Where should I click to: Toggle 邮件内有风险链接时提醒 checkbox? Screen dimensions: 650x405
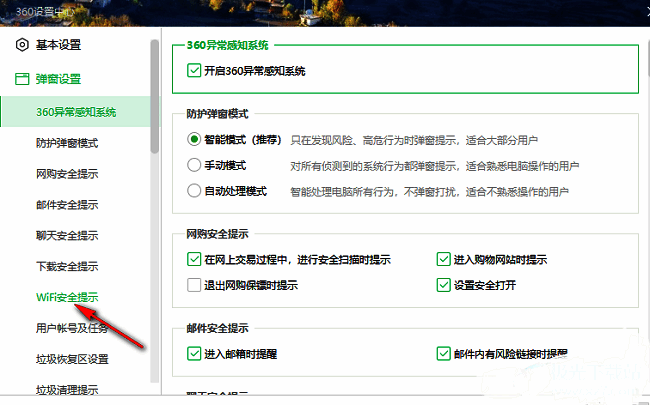pyautogui.click(x=444, y=354)
